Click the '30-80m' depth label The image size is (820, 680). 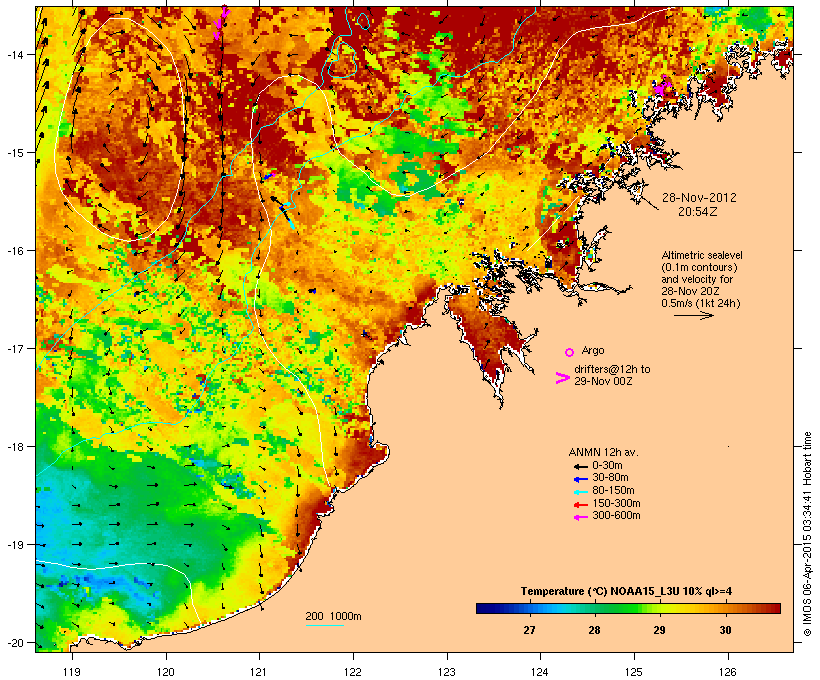tap(610, 478)
